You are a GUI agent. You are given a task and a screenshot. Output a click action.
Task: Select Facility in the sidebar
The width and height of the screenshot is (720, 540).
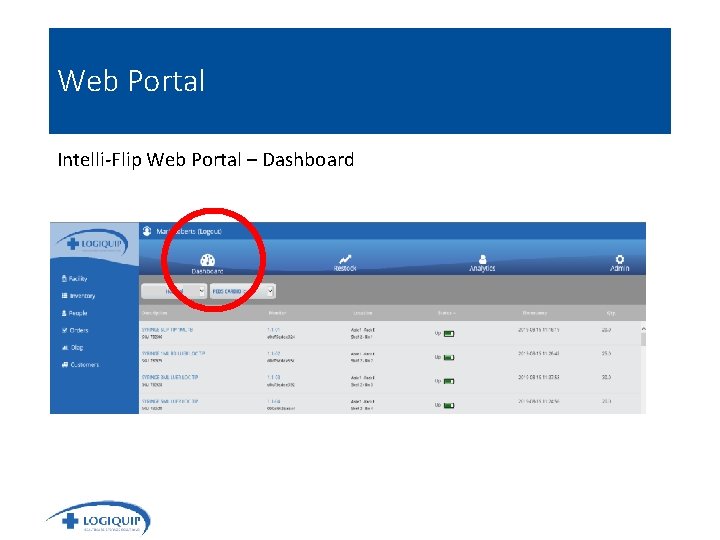(74, 278)
